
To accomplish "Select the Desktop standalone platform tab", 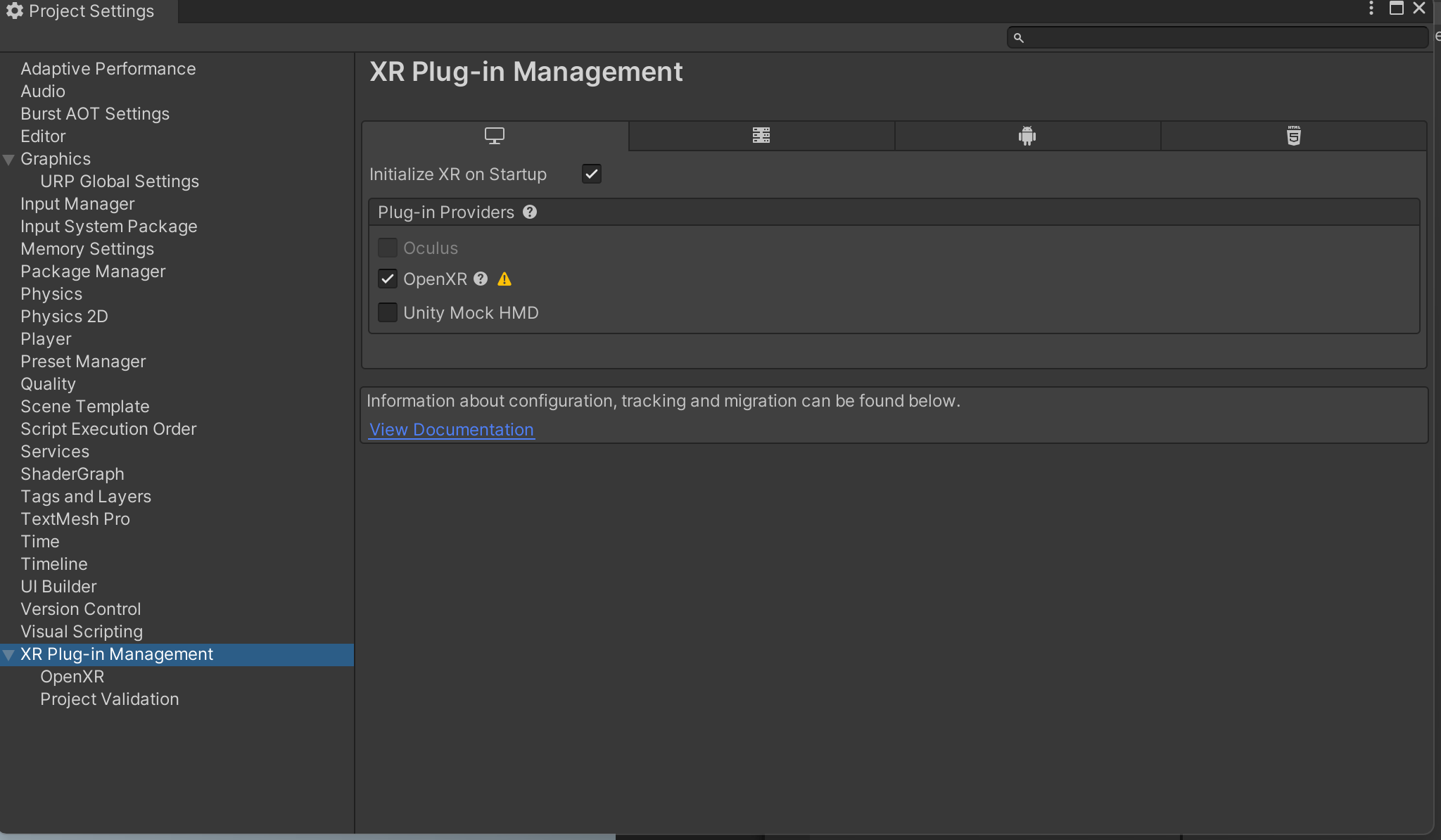I will pyautogui.click(x=495, y=136).
